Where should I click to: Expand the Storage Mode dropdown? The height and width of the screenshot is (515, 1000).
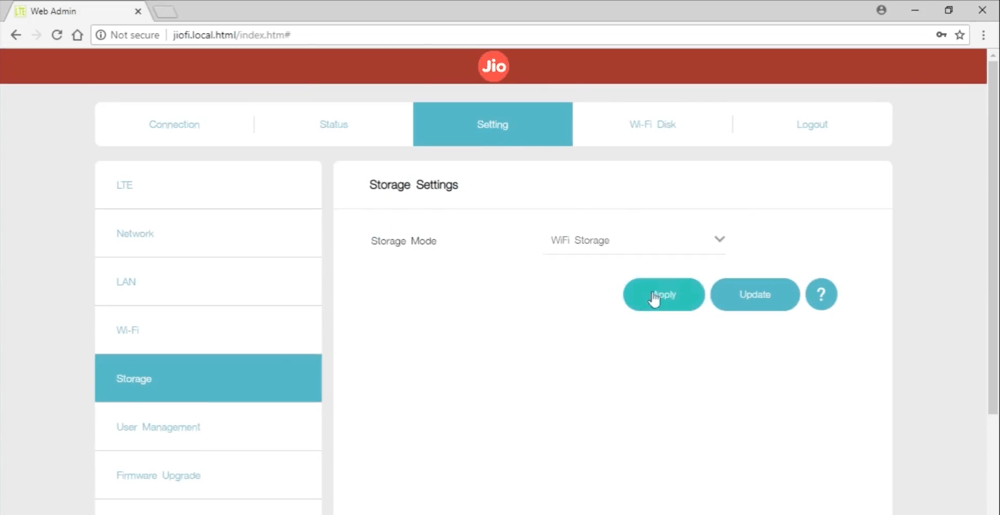634,240
